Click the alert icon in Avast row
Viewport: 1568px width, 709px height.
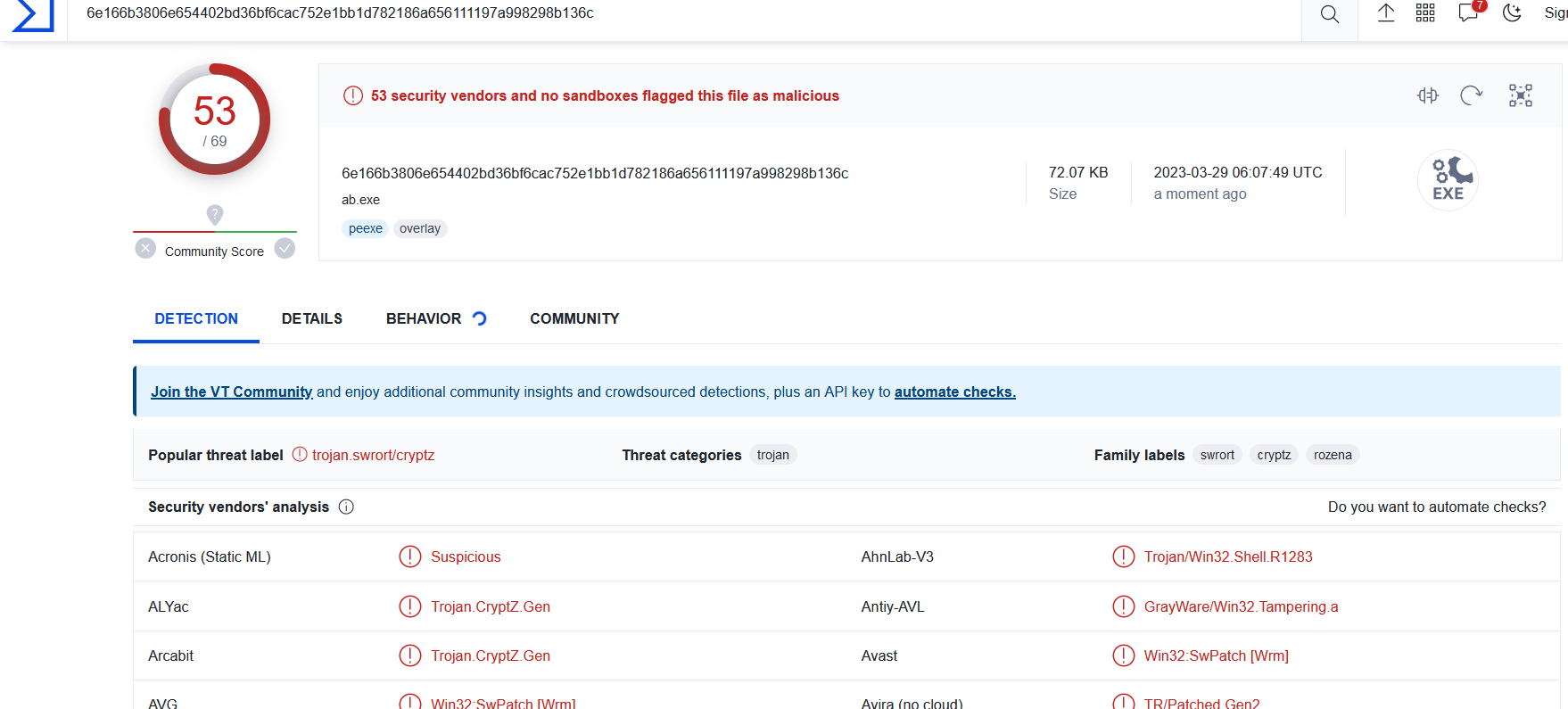pos(1123,655)
